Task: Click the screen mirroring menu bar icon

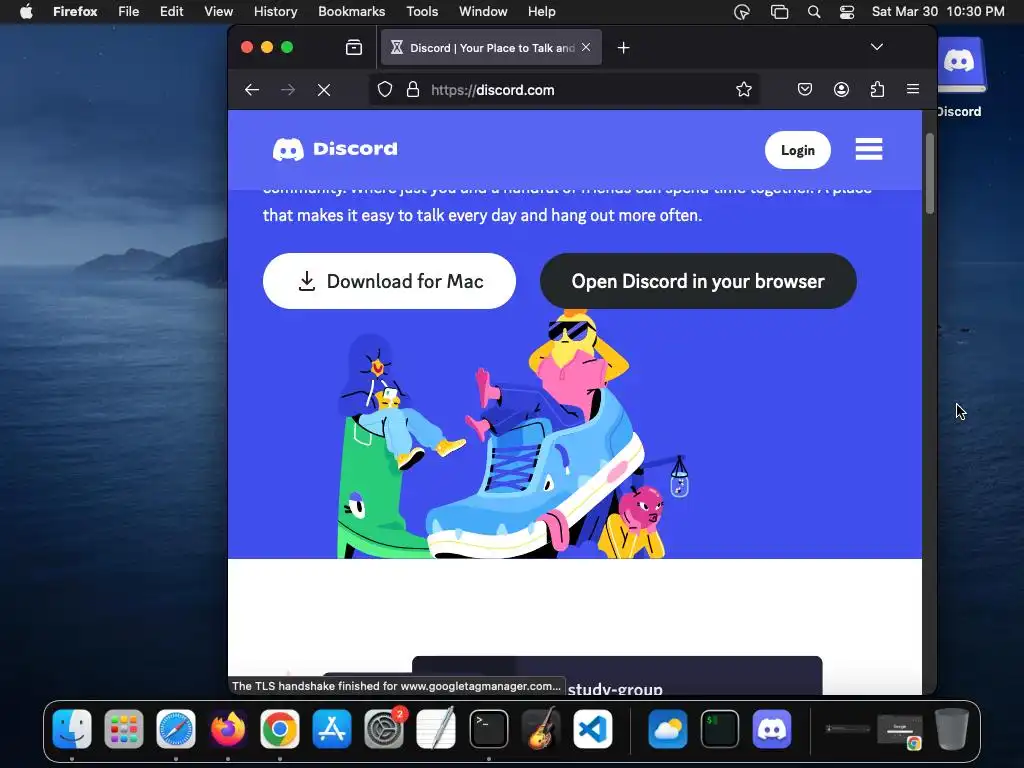Action: tap(779, 12)
